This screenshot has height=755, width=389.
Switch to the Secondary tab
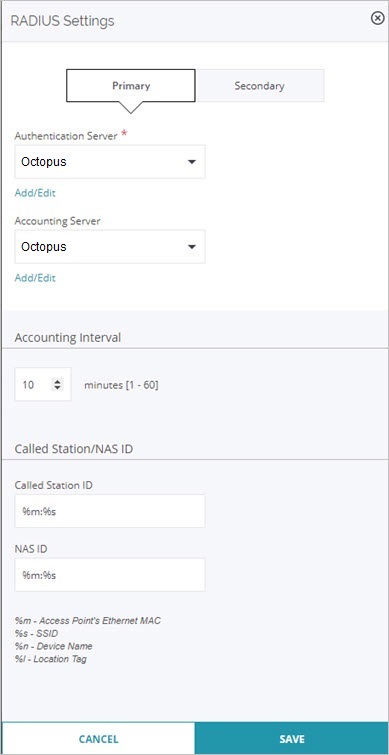coord(259,86)
